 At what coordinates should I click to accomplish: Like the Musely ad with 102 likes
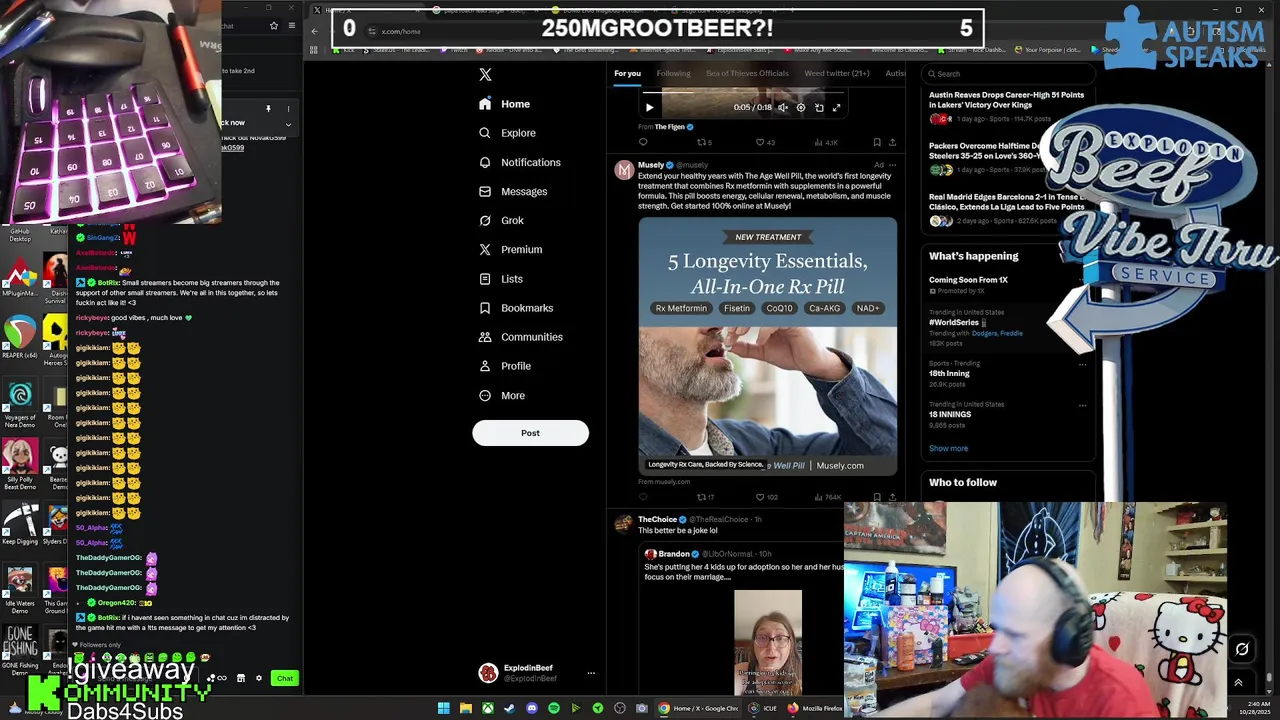point(766,497)
